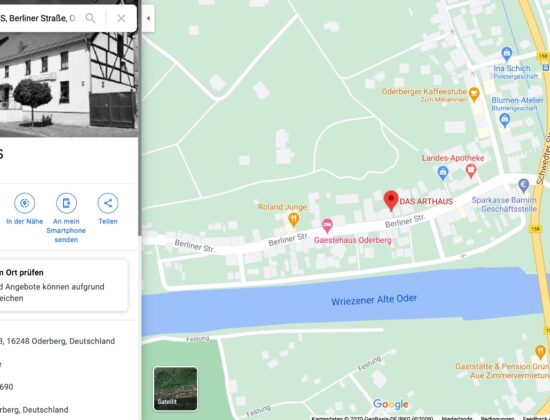This screenshot has height=420, width=550.
Task: Open the Oderberger Kaffeestube cafe marker
Action: tap(474, 94)
